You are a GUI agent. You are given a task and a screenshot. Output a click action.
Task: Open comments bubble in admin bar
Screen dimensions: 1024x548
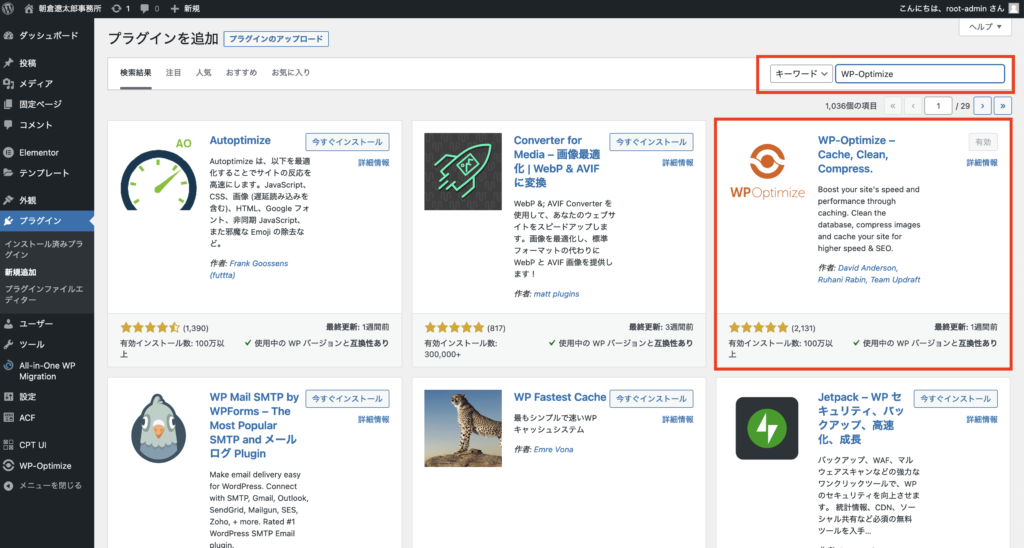click(x=150, y=8)
